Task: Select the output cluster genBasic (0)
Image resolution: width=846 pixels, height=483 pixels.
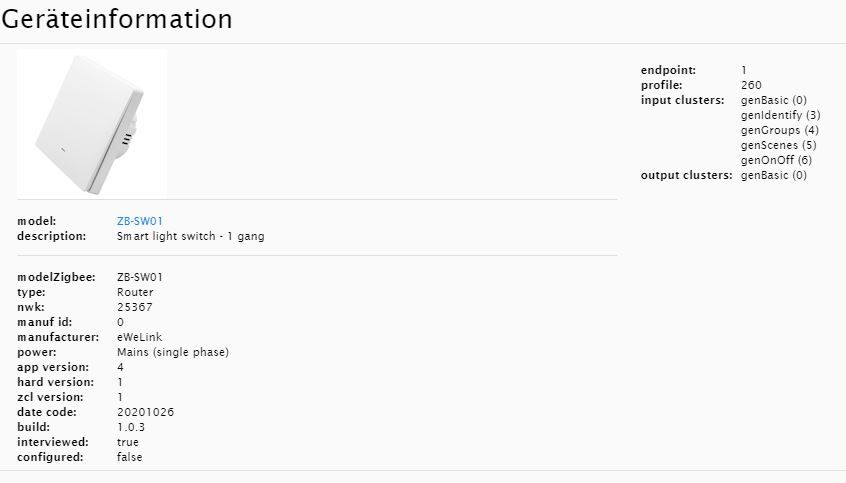Action: tap(773, 175)
